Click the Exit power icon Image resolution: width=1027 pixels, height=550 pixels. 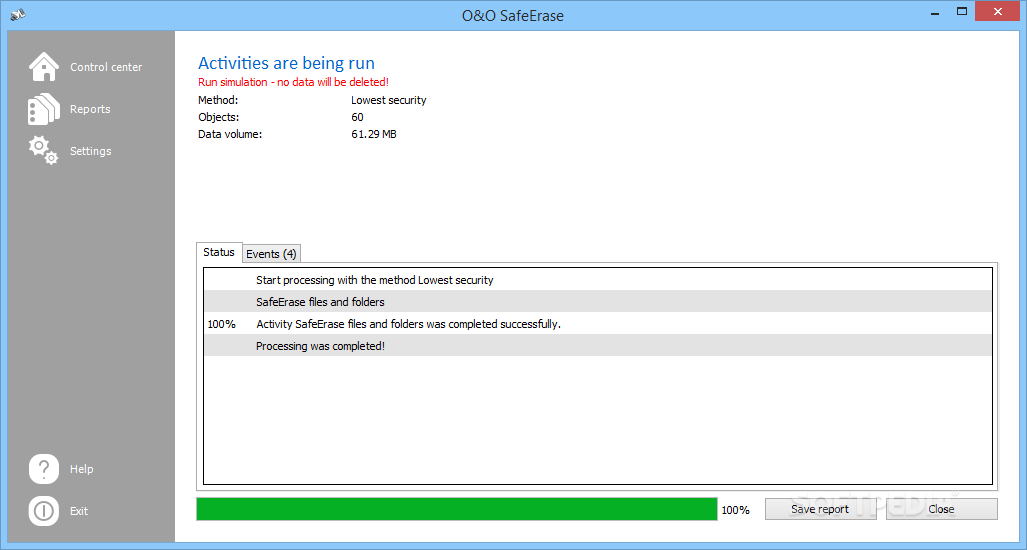point(44,511)
